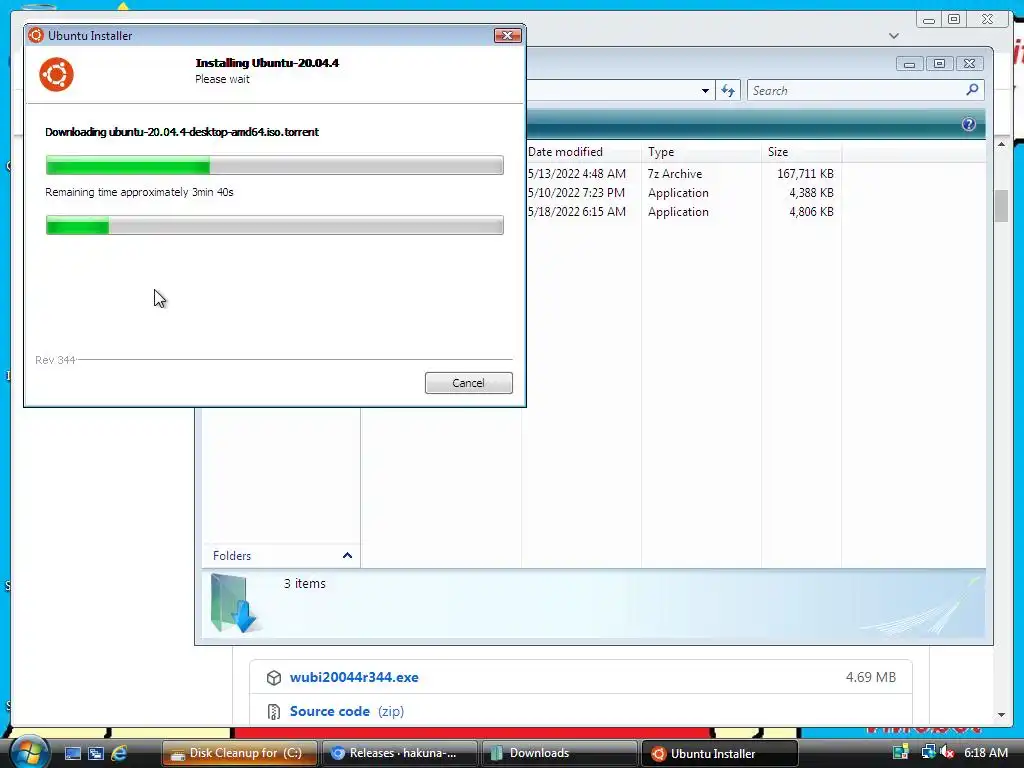Switch to Releases · hakuna Chrome taskbar button

click(400, 753)
